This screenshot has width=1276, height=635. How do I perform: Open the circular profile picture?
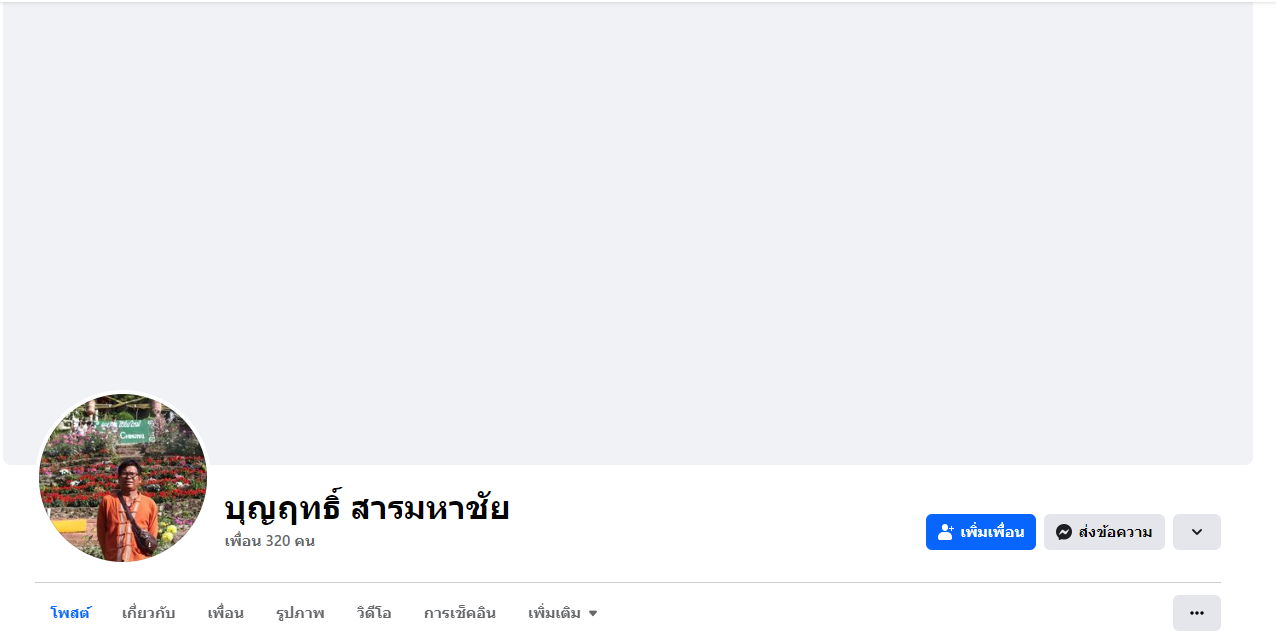(x=122, y=478)
